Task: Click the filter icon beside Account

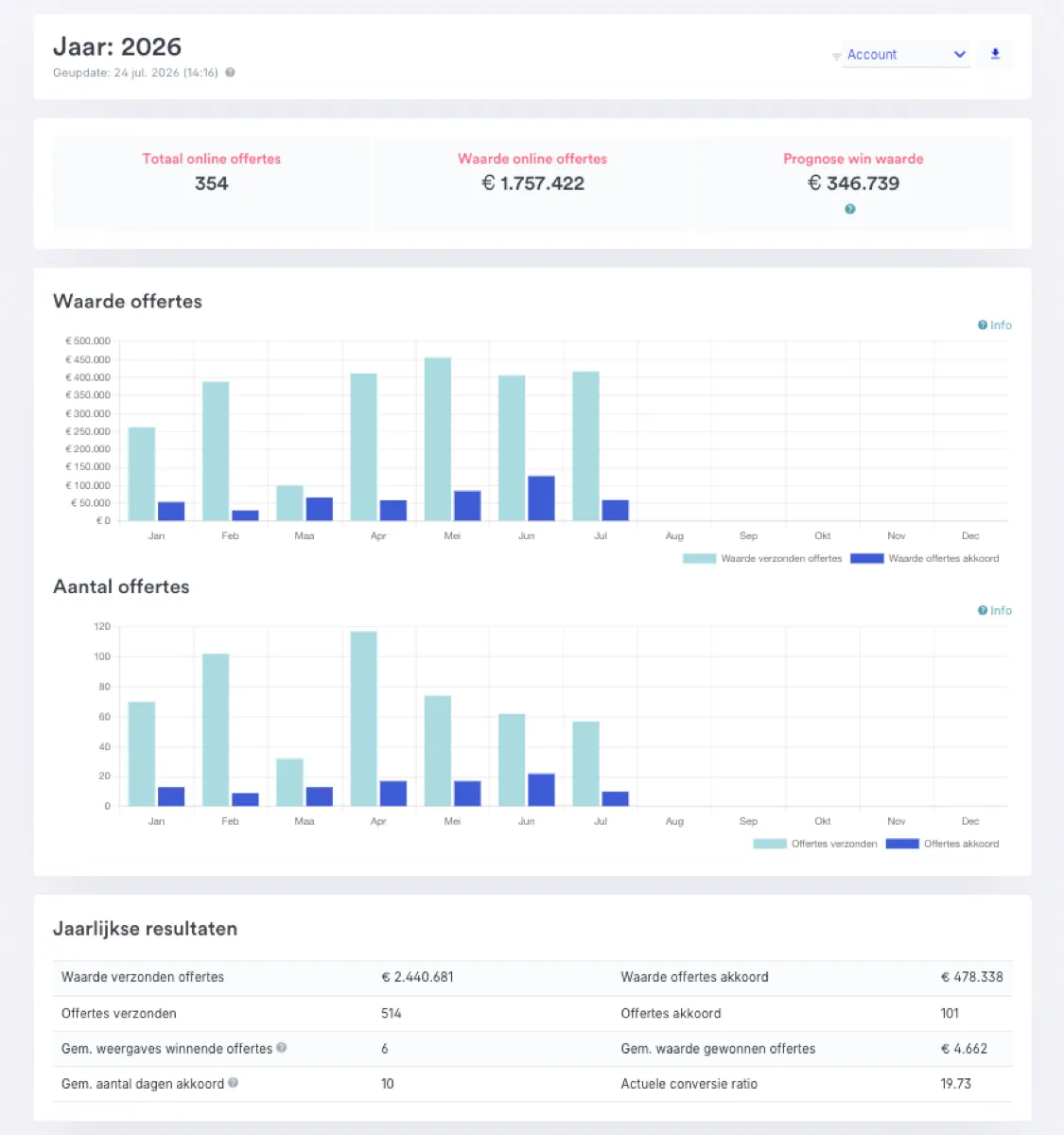Action: click(836, 57)
